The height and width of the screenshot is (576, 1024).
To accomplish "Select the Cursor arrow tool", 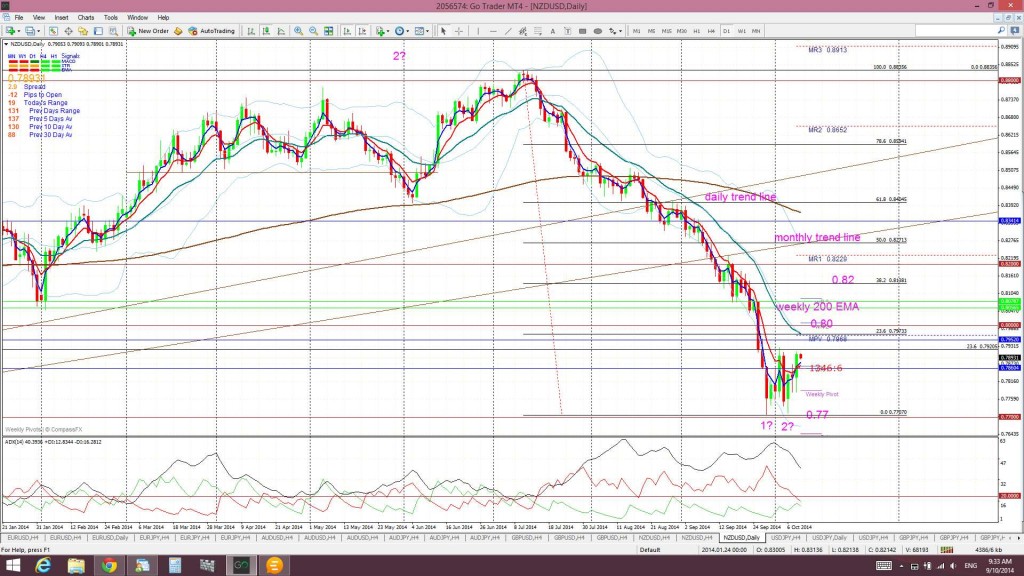I will [x=443, y=31].
